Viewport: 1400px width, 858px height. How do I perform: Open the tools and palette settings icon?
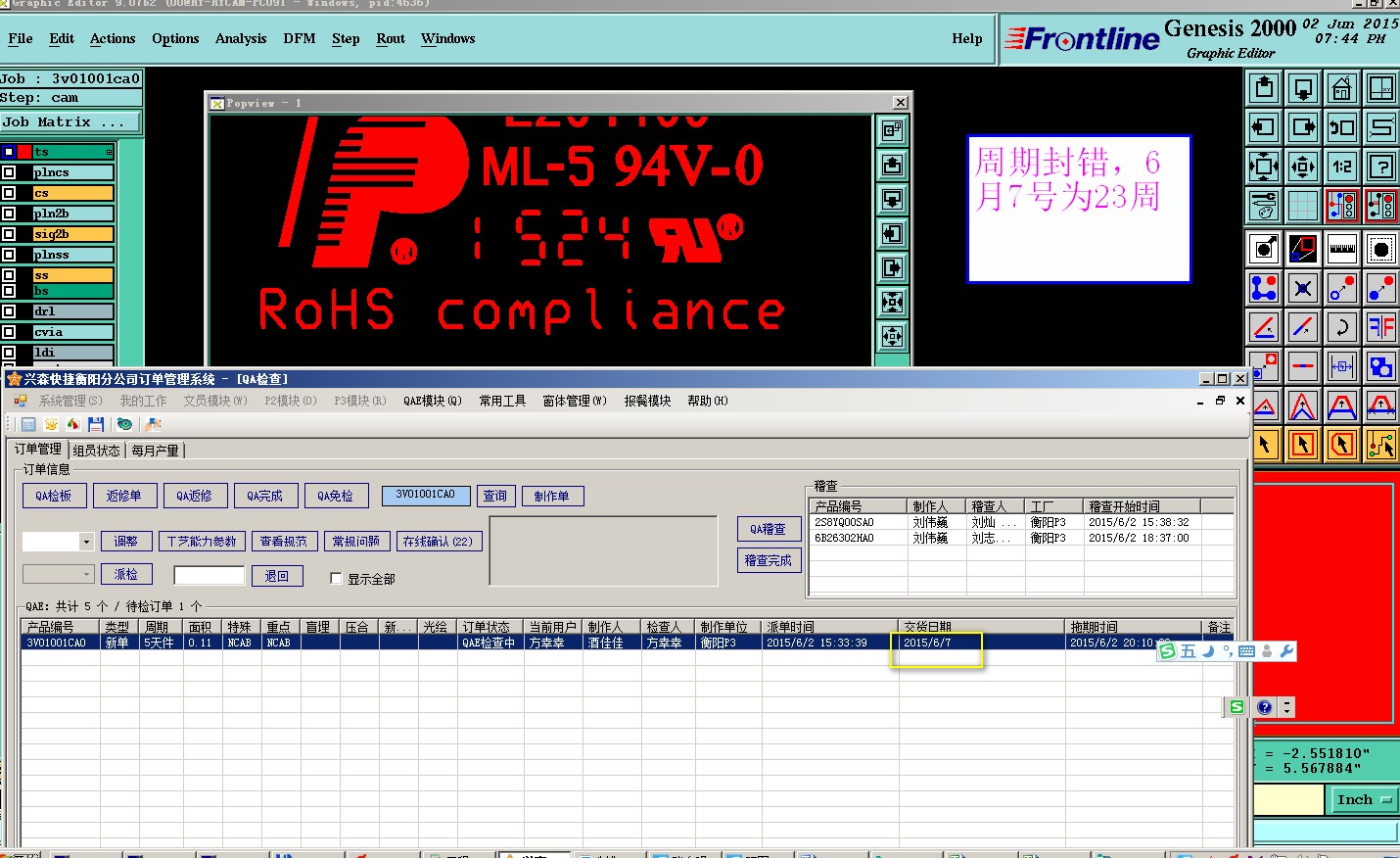[1264, 206]
